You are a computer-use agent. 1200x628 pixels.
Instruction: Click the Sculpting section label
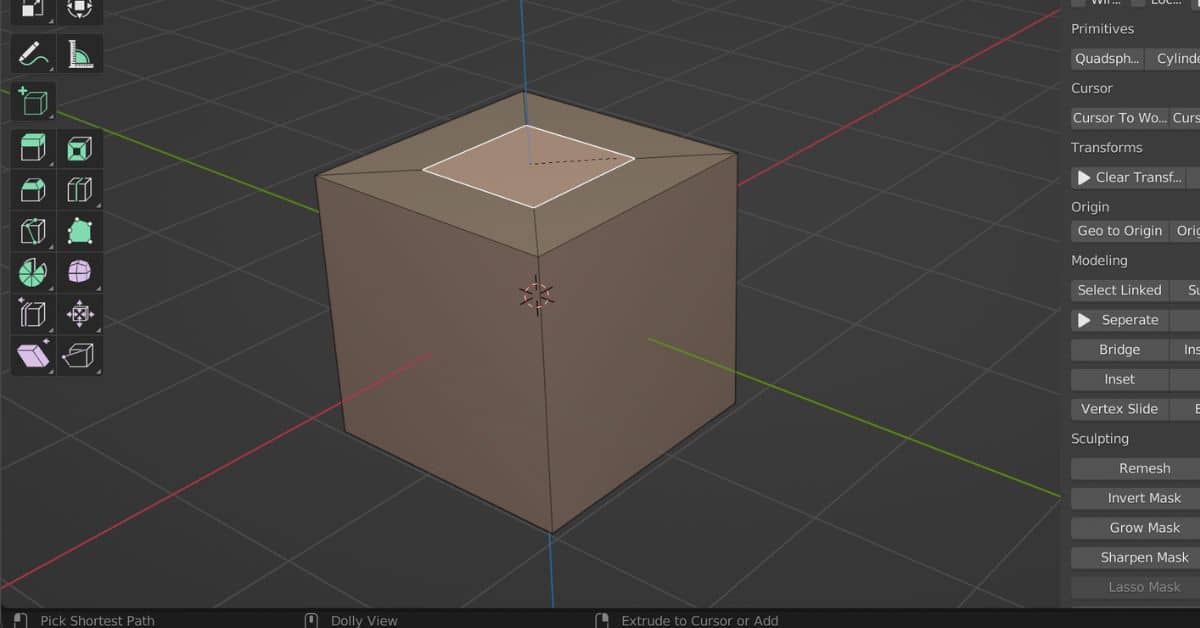point(1099,439)
